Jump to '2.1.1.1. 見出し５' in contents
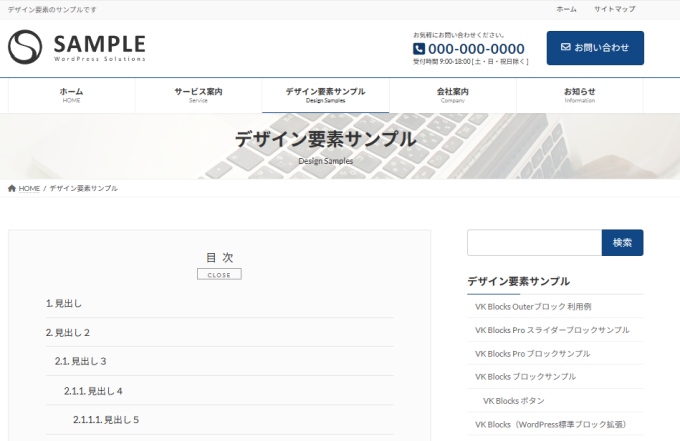Image resolution: width=680 pixels, height=441 pixels. 105,419
